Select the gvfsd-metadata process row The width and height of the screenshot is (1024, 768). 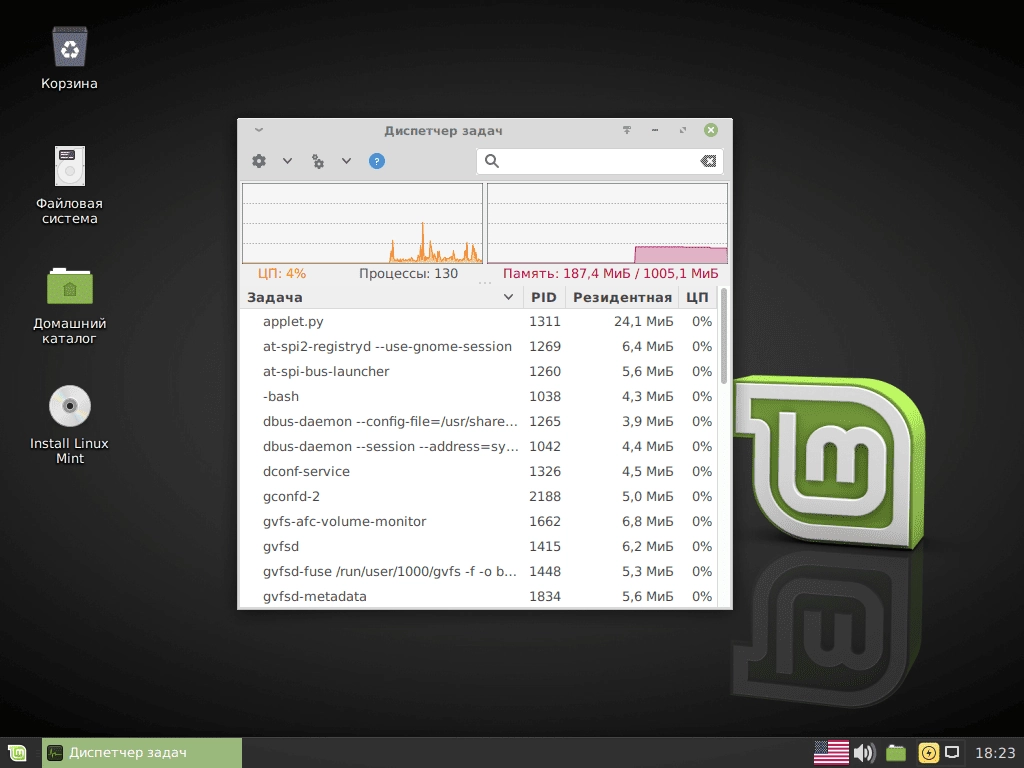click(479, 596)
